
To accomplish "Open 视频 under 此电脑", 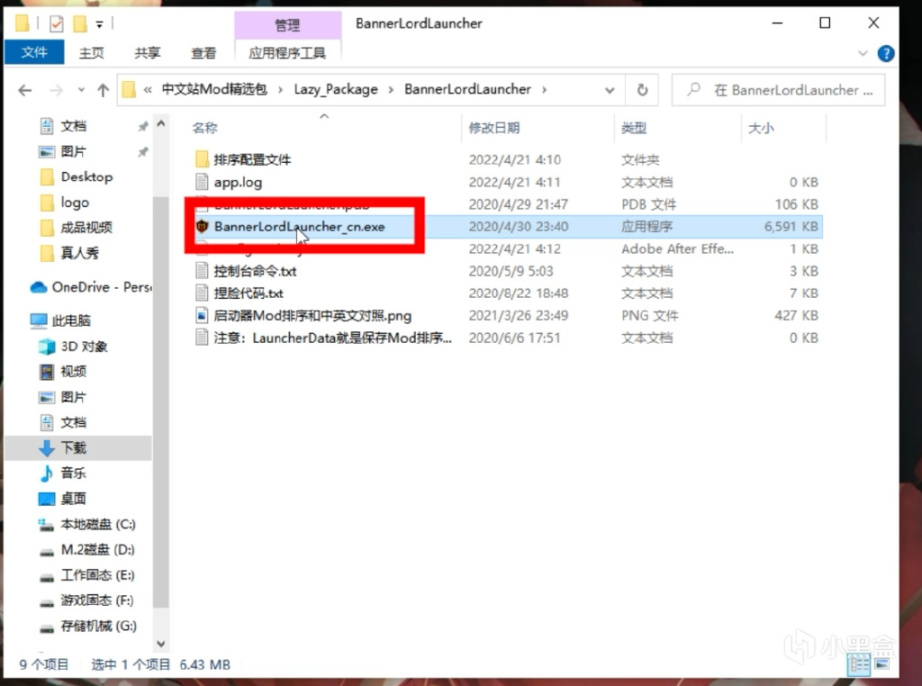I will [x=74, y=371].
